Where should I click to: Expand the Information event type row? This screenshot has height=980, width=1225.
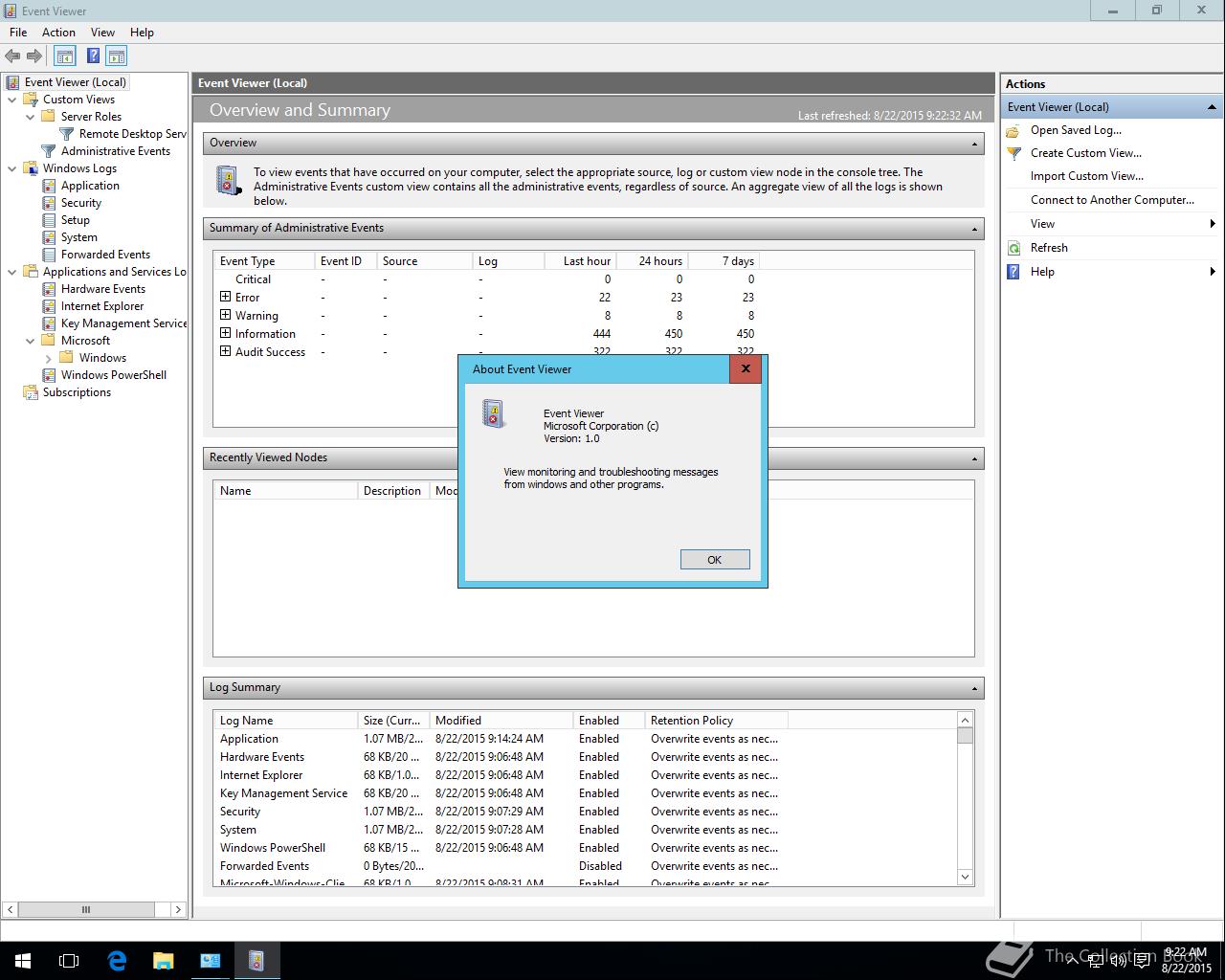tap(226, 333)
